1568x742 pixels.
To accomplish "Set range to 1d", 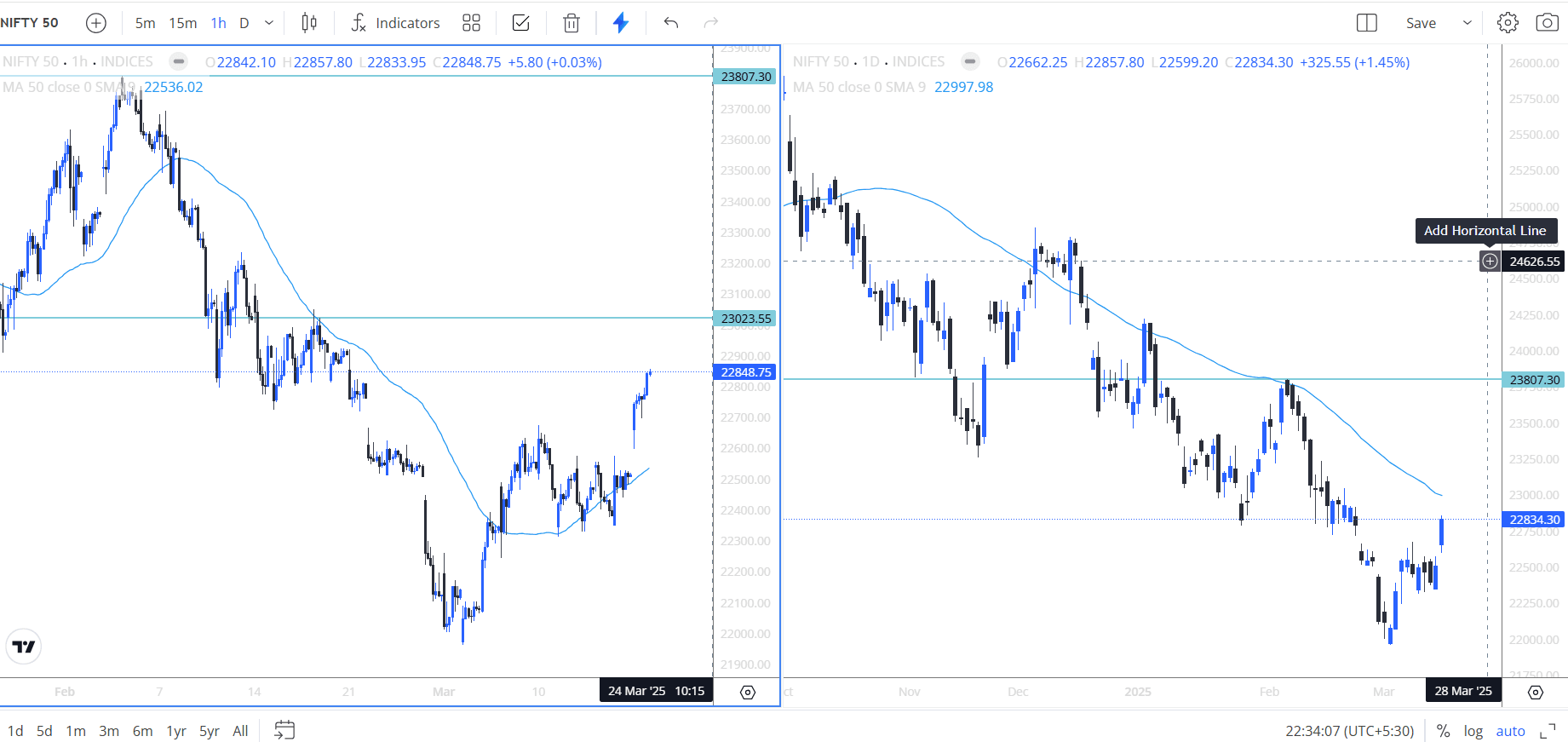I will 15,731.
